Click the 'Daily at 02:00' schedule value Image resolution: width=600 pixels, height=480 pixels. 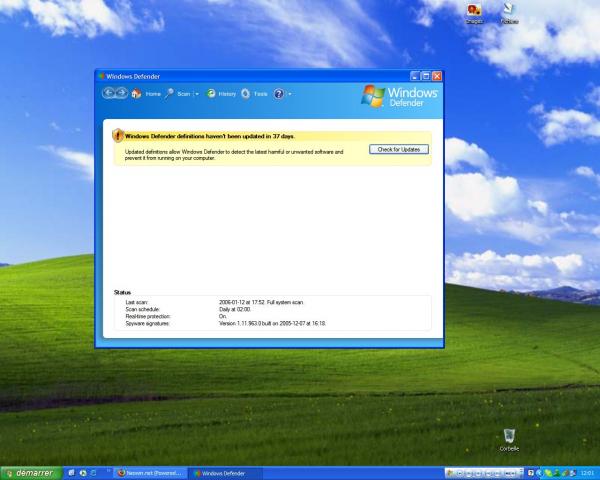(235, 309)
